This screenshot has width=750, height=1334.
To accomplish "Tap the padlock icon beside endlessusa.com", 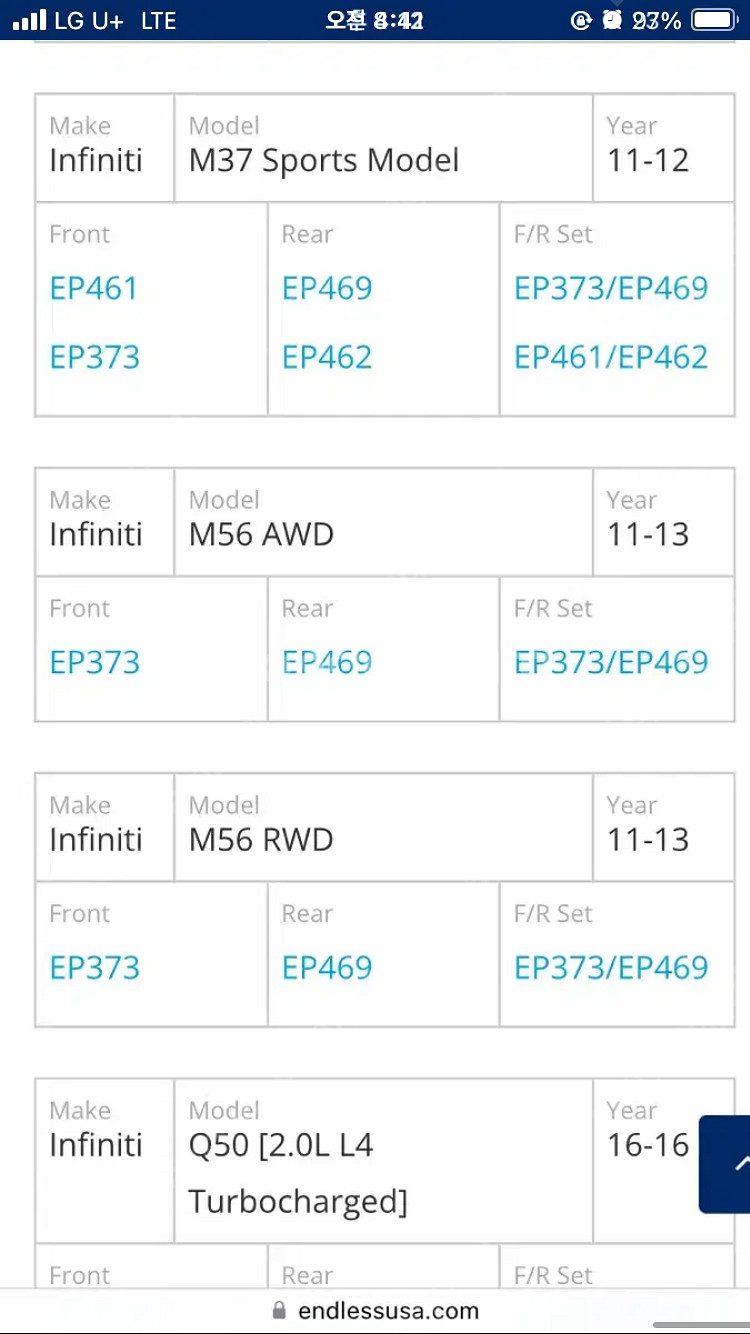I will point(279,1310).
